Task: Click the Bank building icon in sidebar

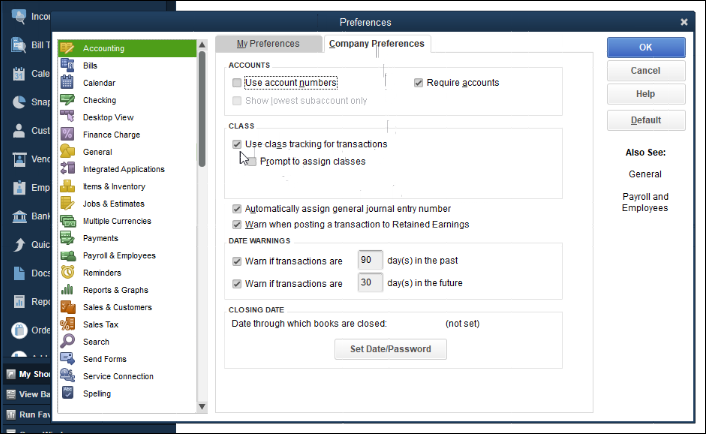Action: (x=19, y=216)
